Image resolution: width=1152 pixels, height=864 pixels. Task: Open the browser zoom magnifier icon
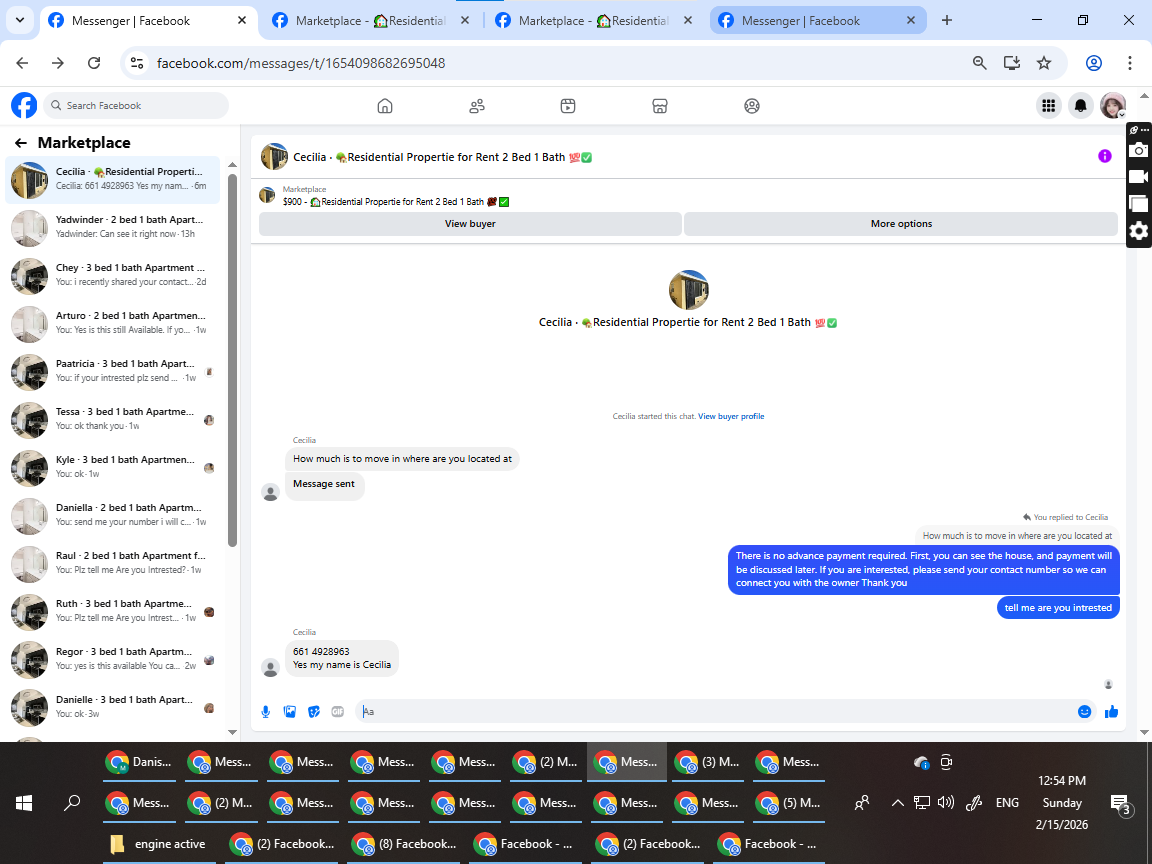coord(979,63)
